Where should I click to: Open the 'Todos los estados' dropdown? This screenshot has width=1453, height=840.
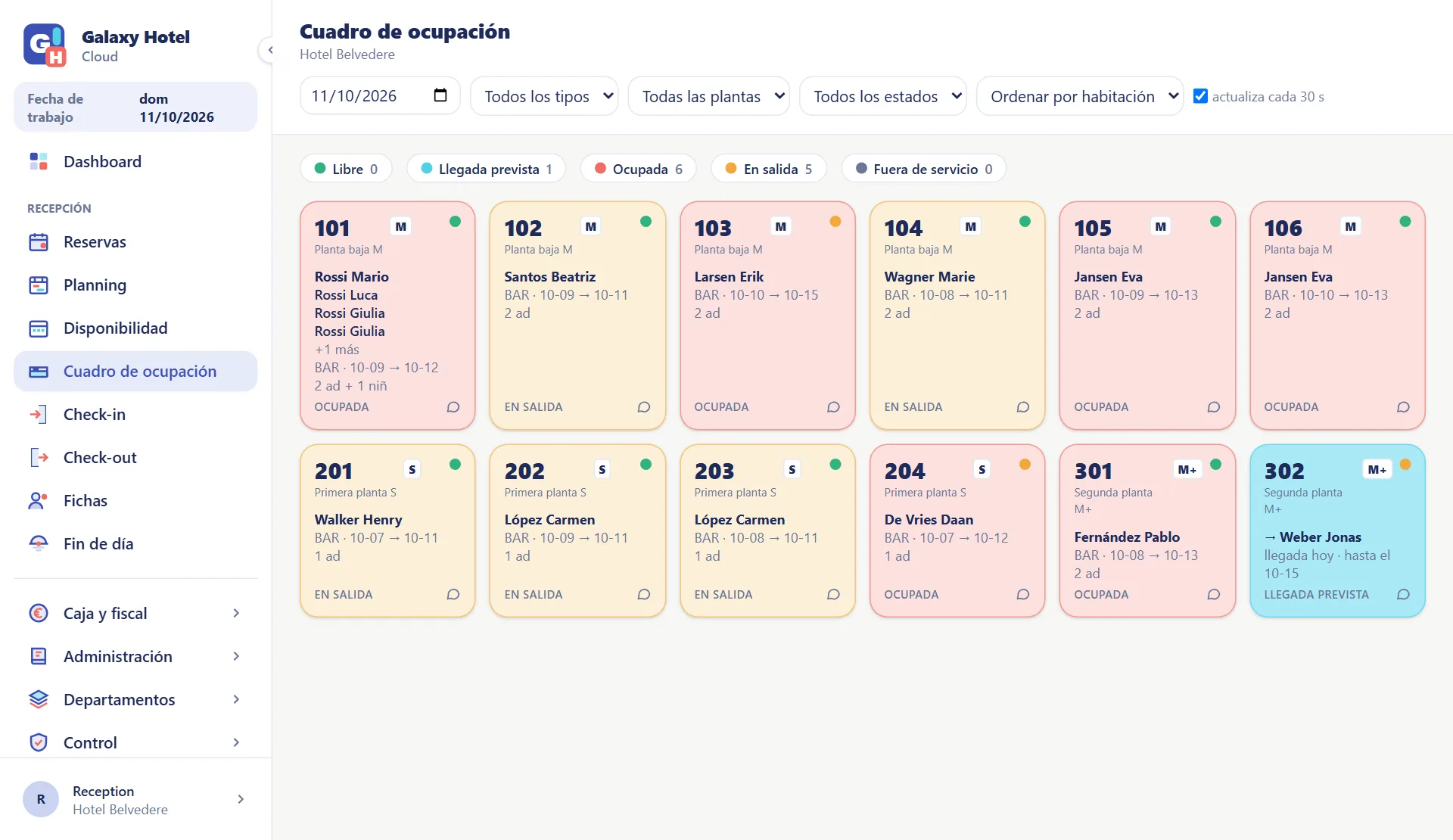883,96
